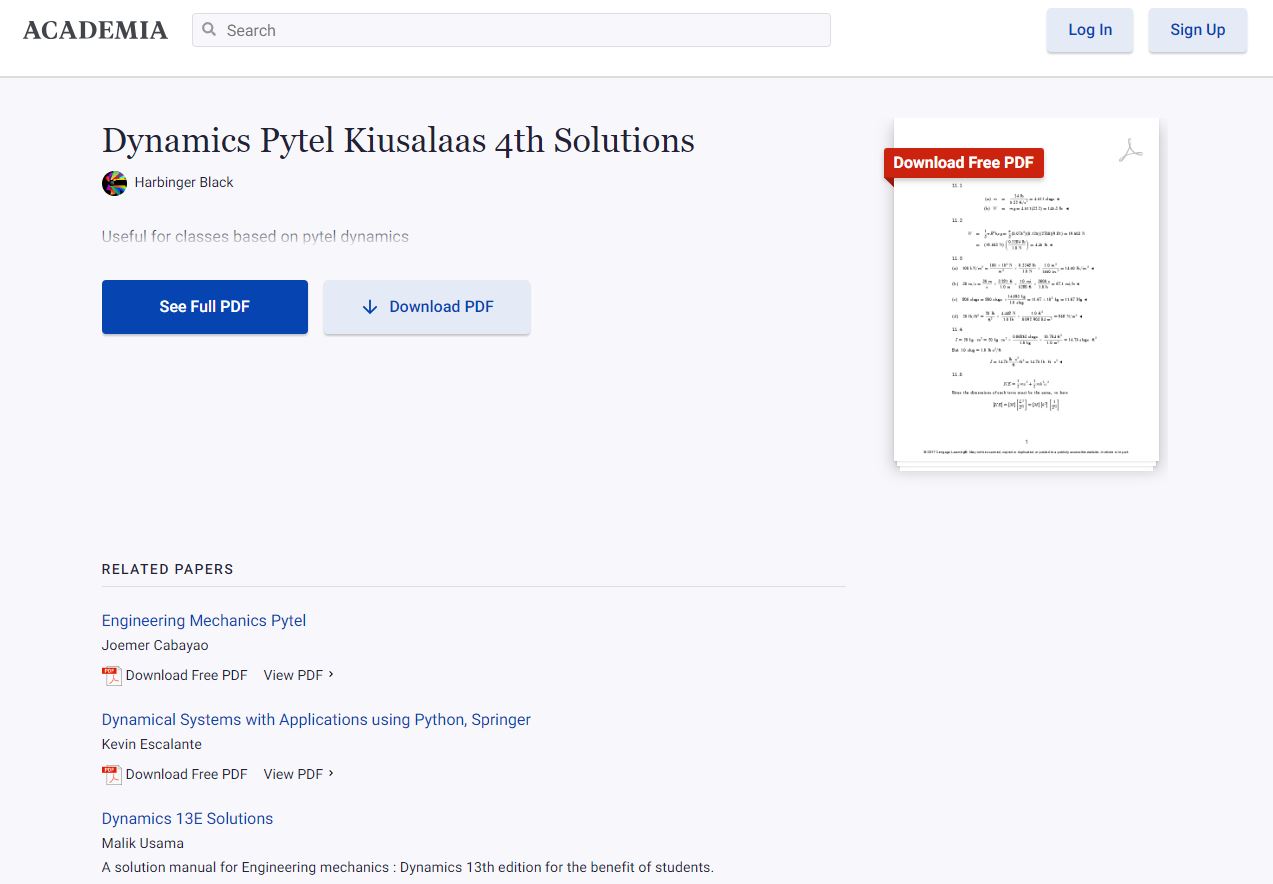View PDF for Engineering Mechanics Pytel
The width and height of the screenshot is (1273, 884).
coord(293,675)
